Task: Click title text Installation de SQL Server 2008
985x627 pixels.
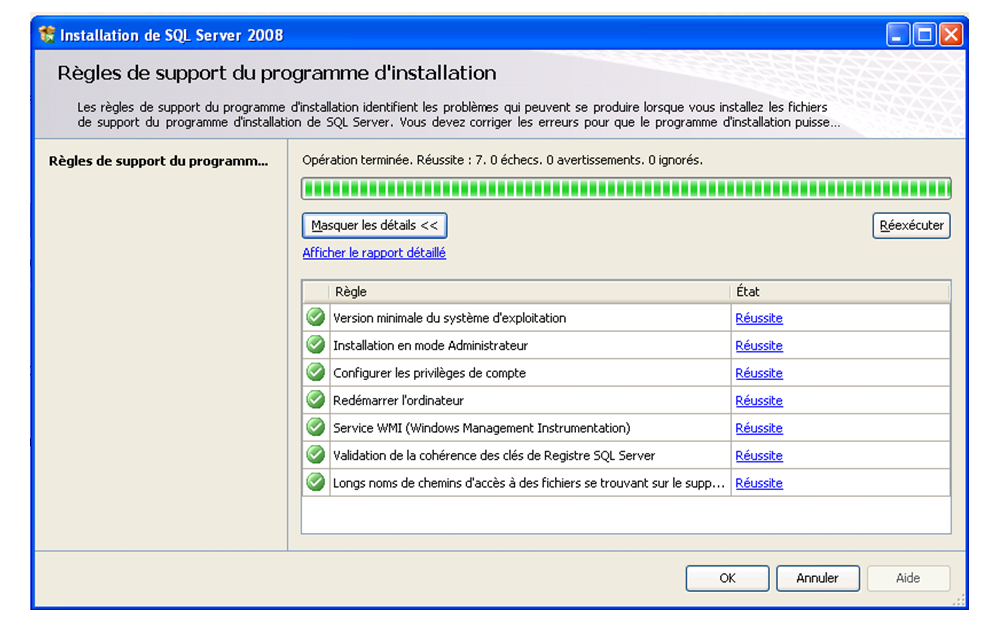Action: pyautogui.click(x=171, y=35)
